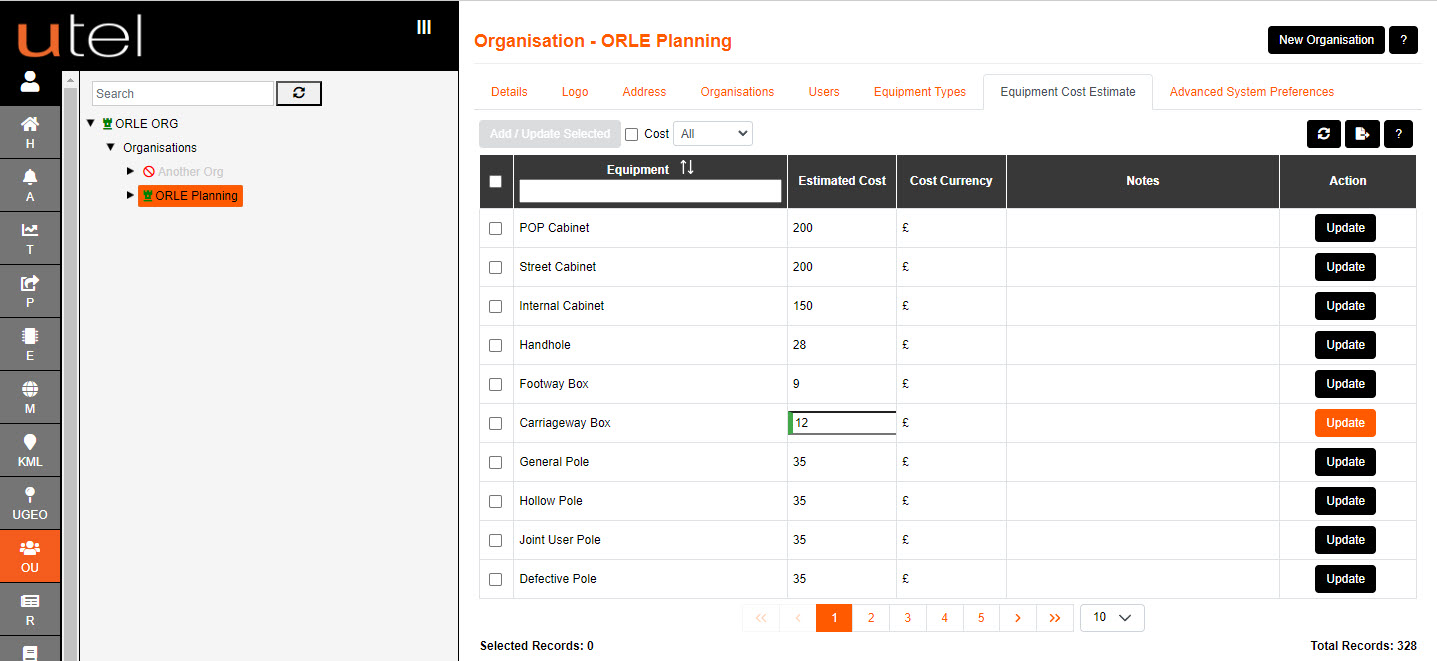Check the select-all checkbox in table header
The width and height of the screenshot is (1437, 661).
coord(495,181)
